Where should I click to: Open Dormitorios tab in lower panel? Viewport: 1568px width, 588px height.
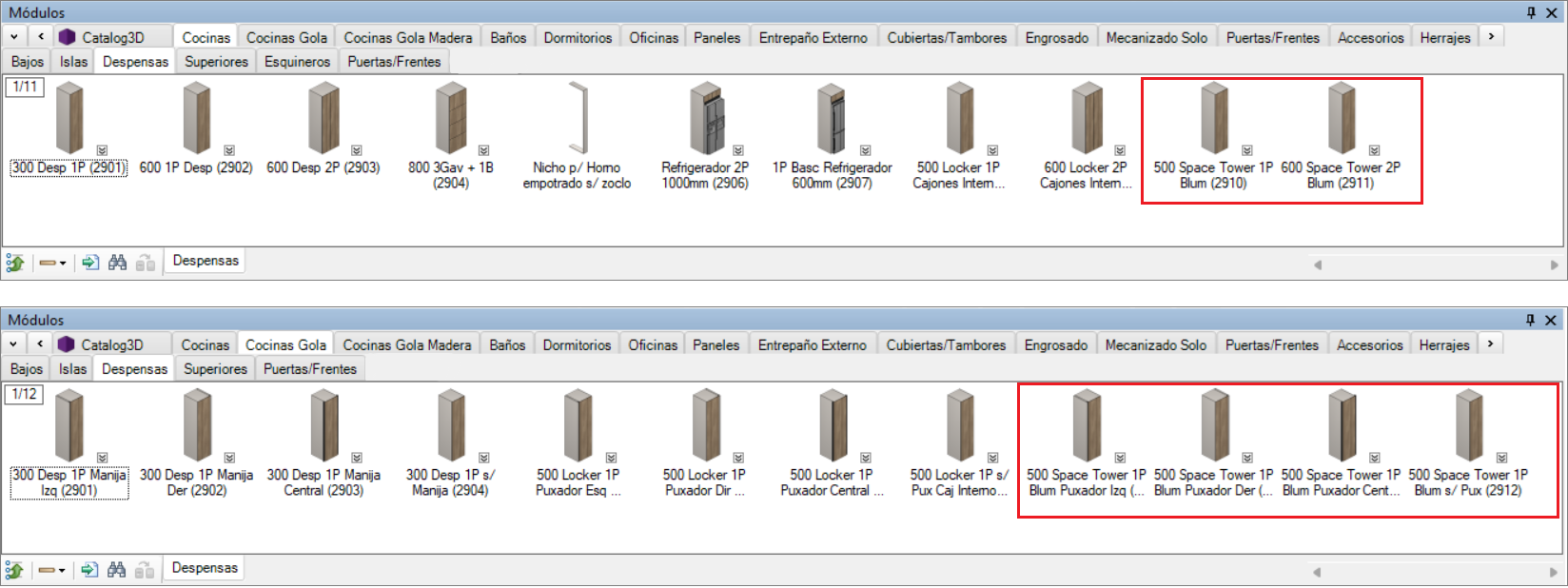pyautogui.click(x=577, y=344)
